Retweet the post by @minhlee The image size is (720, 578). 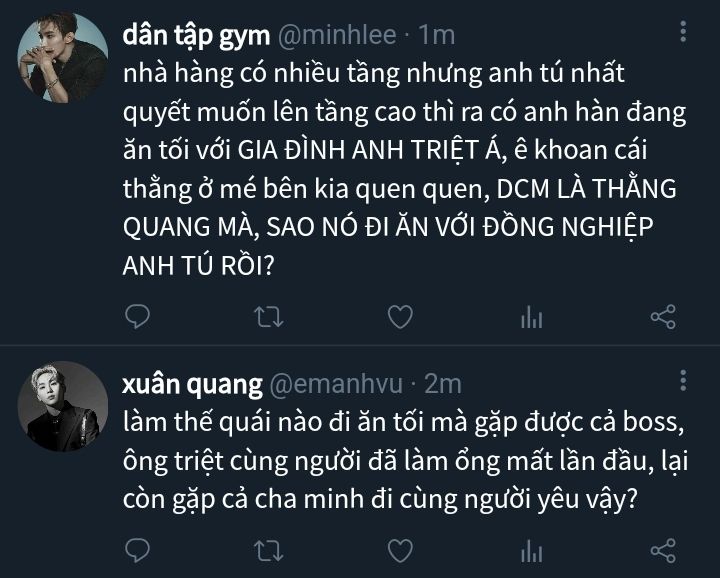point(269,317)
